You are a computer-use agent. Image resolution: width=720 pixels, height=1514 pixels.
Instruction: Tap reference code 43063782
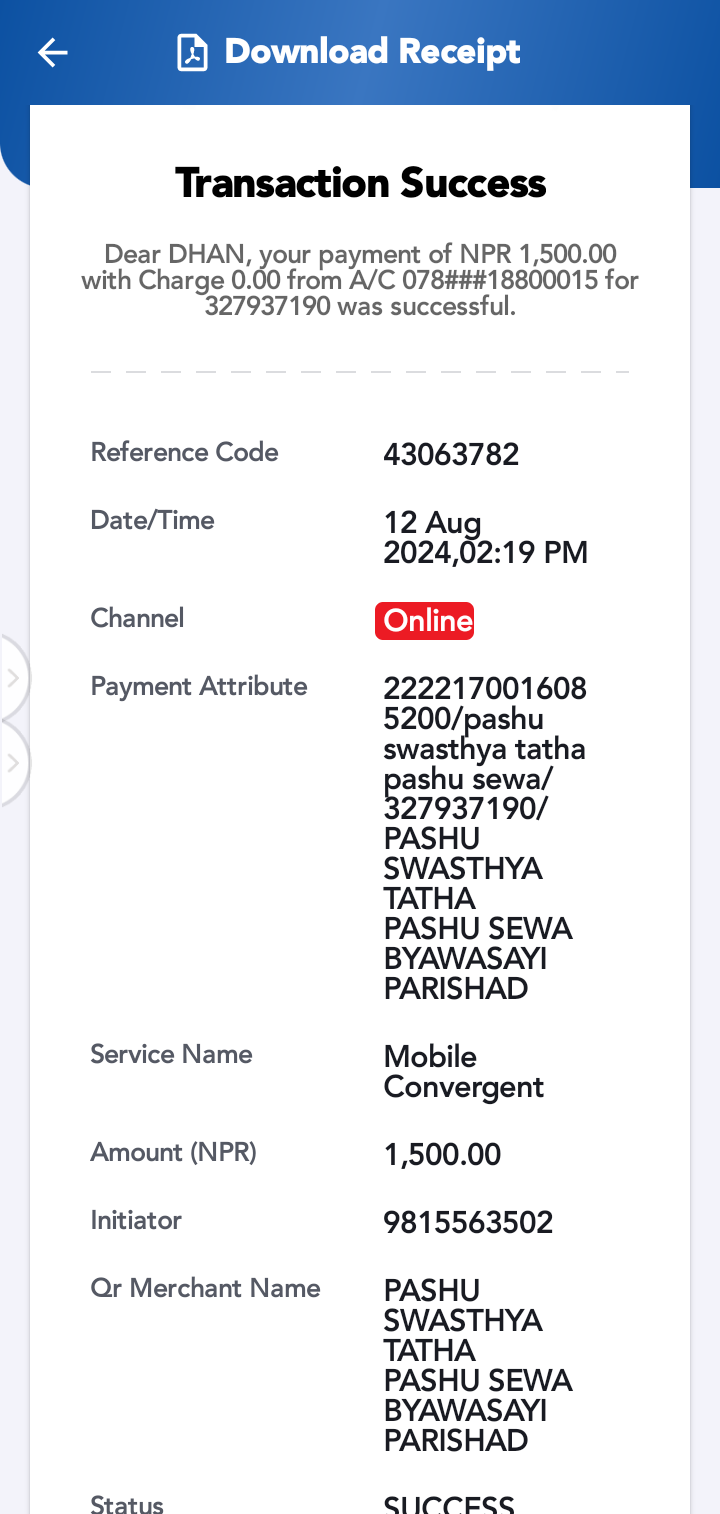[x=451, y=455]
